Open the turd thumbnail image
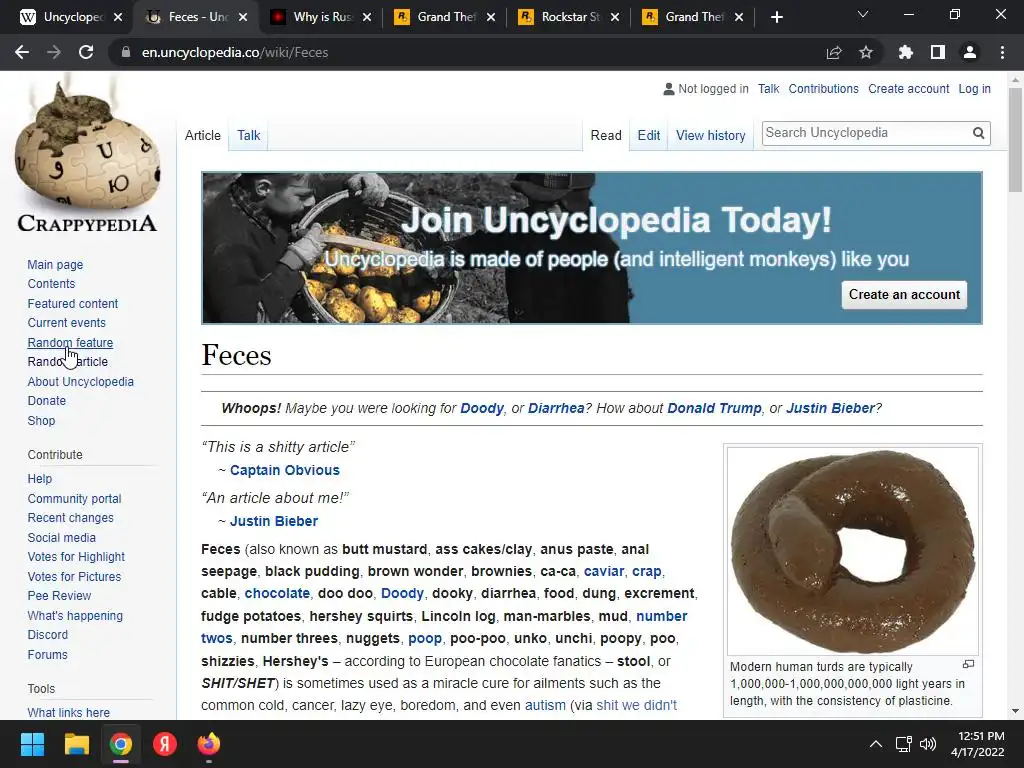1024x768 pixels. point(853,551)
